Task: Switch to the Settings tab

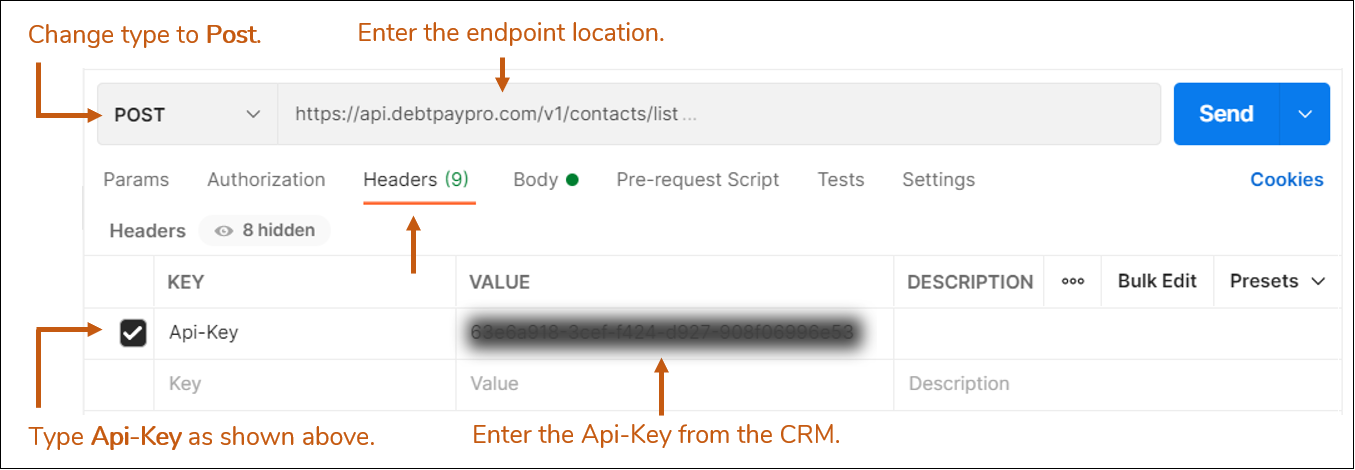Action: tap(939, 180)
